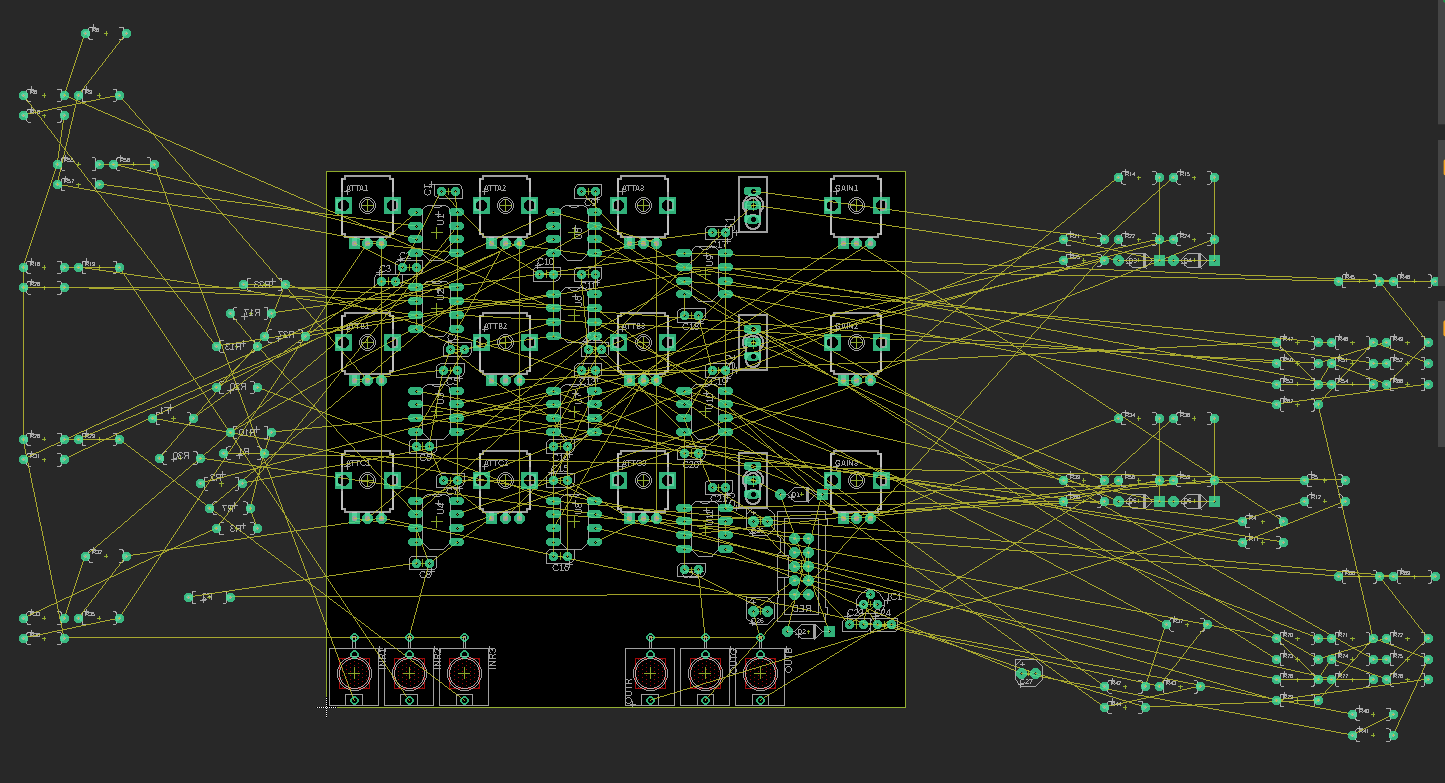Select the GAIN1 potentiometer footprint
The width and height of the screenshot is (1445, 783).
[856, 210]
